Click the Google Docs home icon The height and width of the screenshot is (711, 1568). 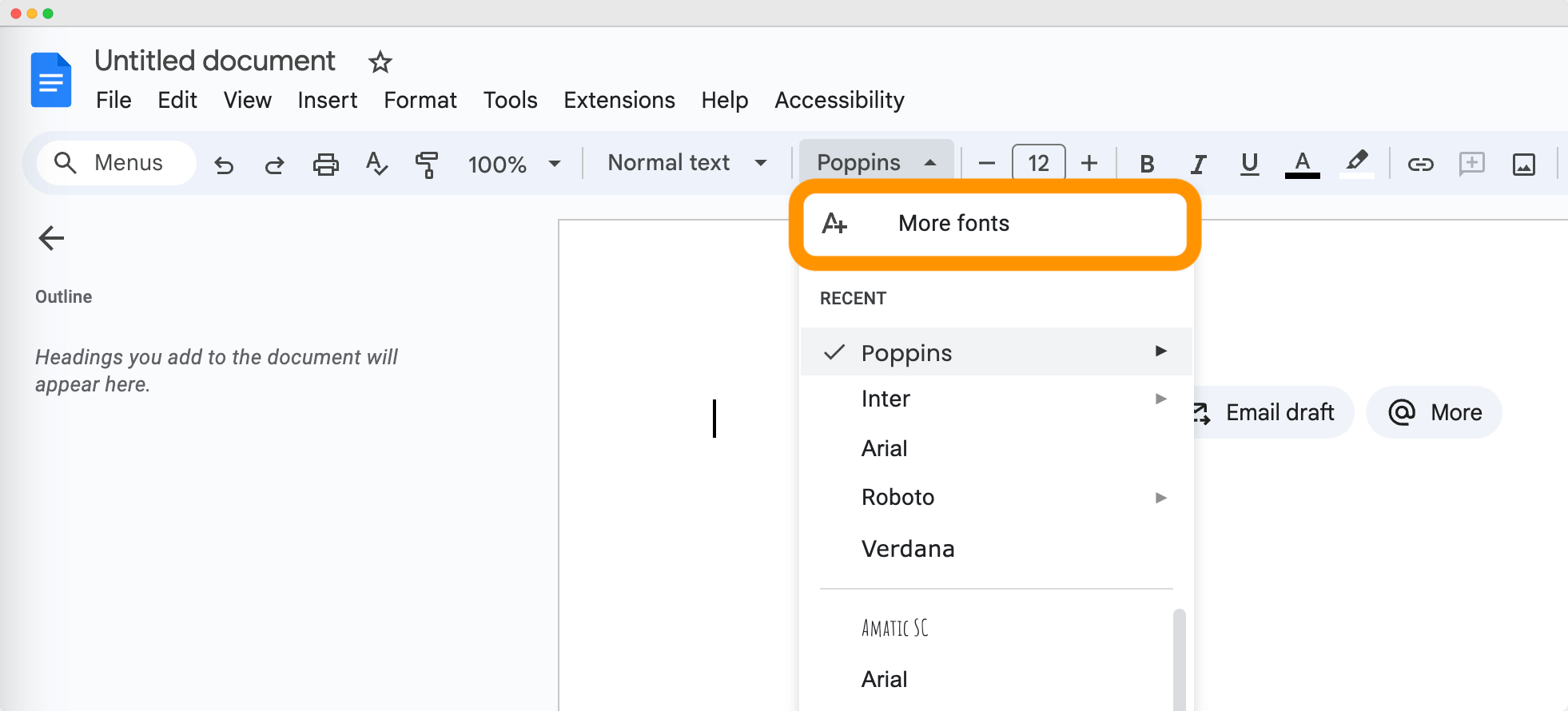coord(51,80)
